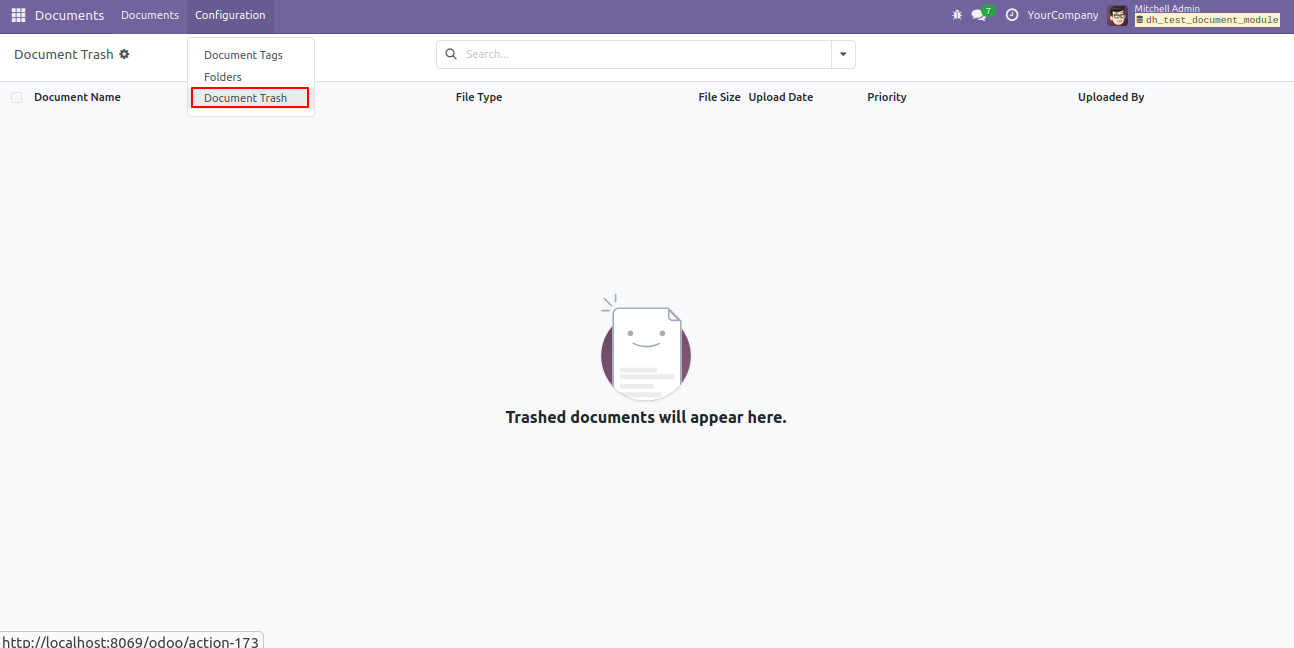Screen dimensions: 1294x648
Task: Choose Folders in the Configuration dropdown
Action: click(223, 77)
